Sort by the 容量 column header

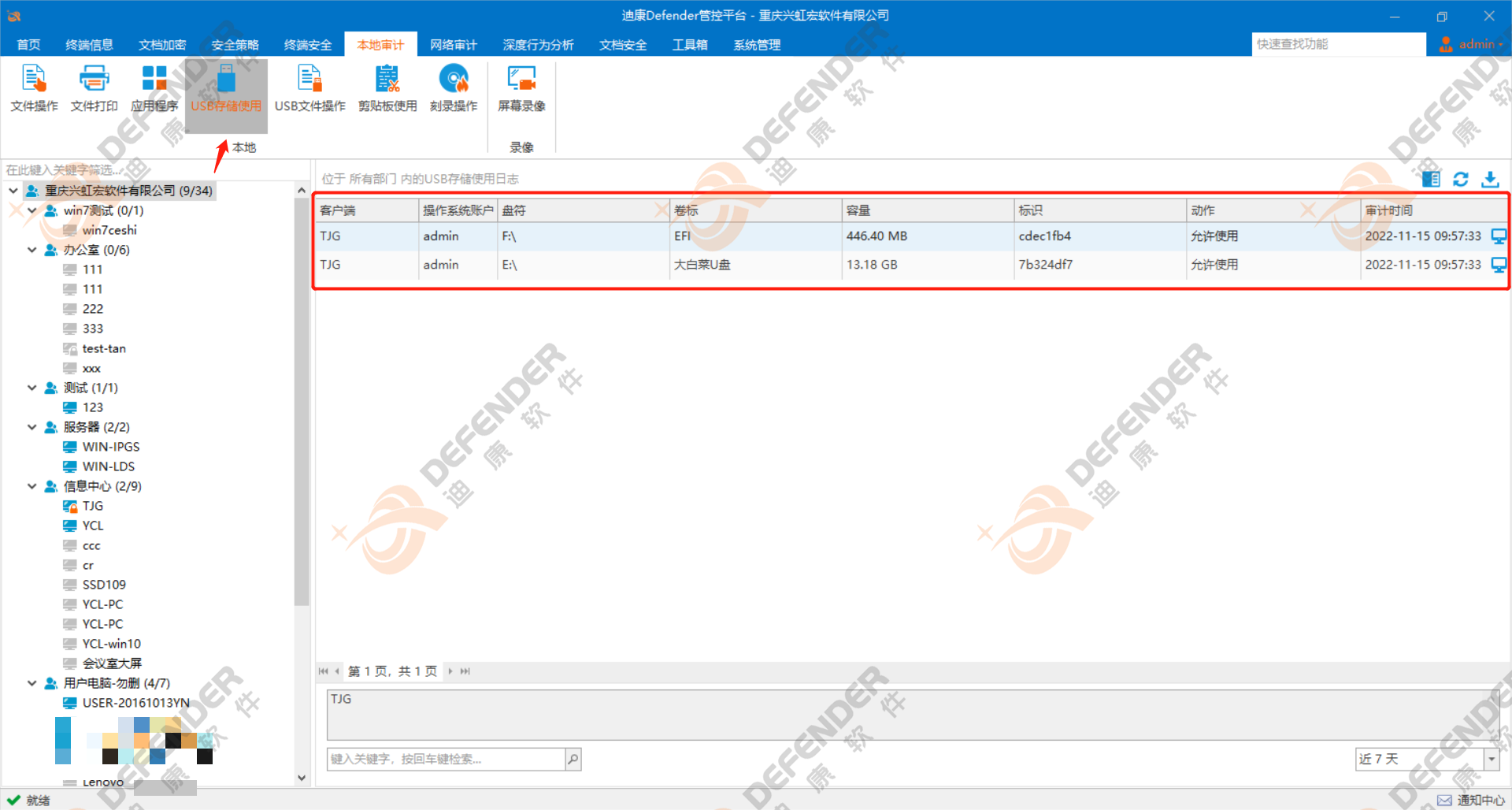coord(928,210)
